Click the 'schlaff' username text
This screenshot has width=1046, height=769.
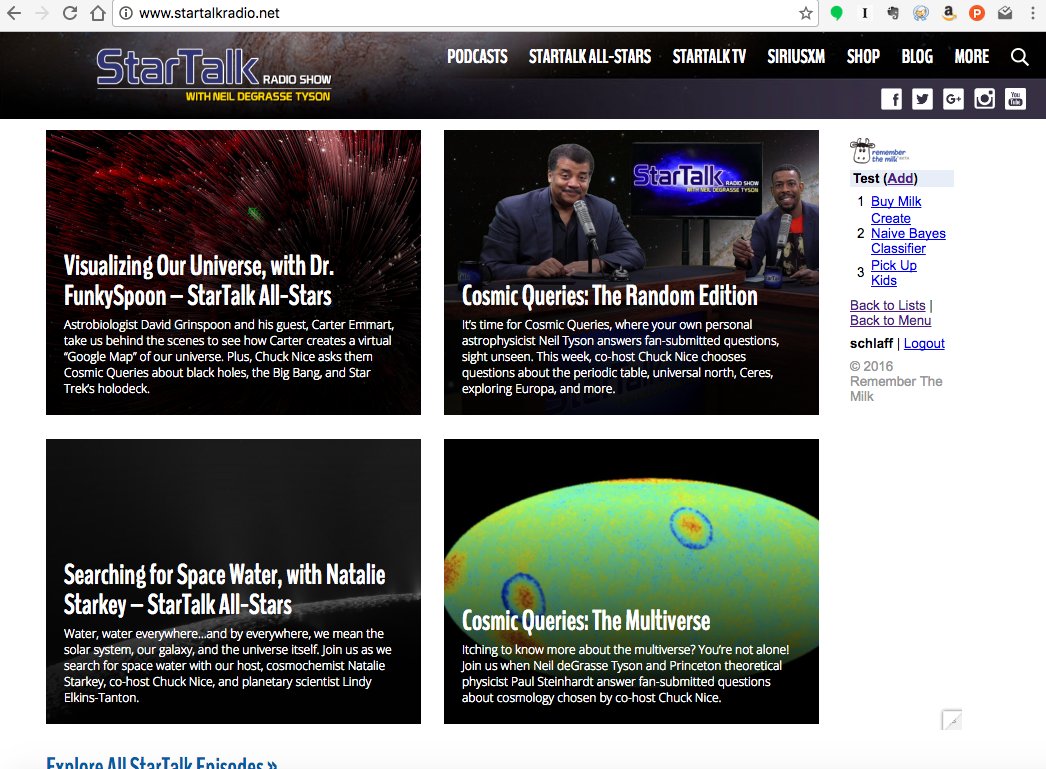click(871, 343)
